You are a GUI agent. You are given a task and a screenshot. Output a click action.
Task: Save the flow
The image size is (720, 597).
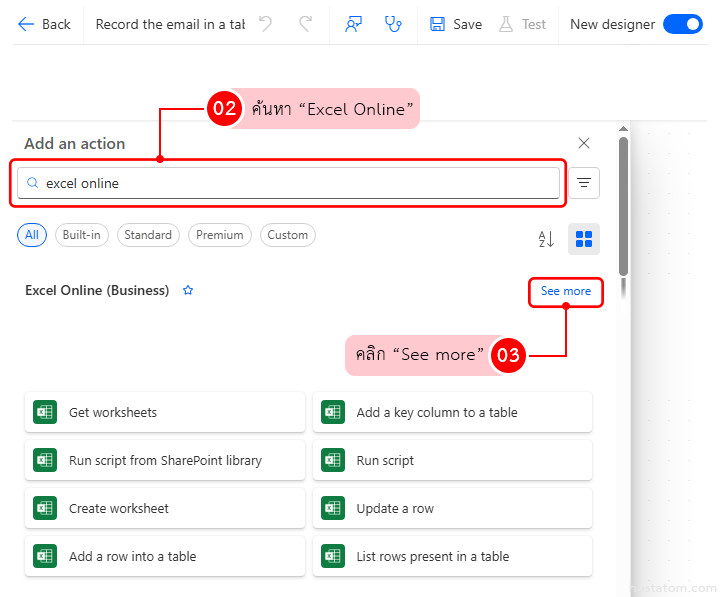456,24
